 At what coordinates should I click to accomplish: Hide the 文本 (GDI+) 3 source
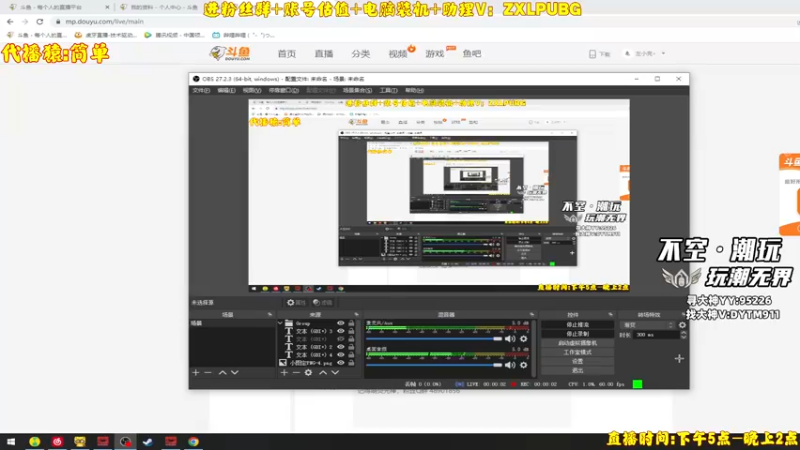tap(340, 331)
